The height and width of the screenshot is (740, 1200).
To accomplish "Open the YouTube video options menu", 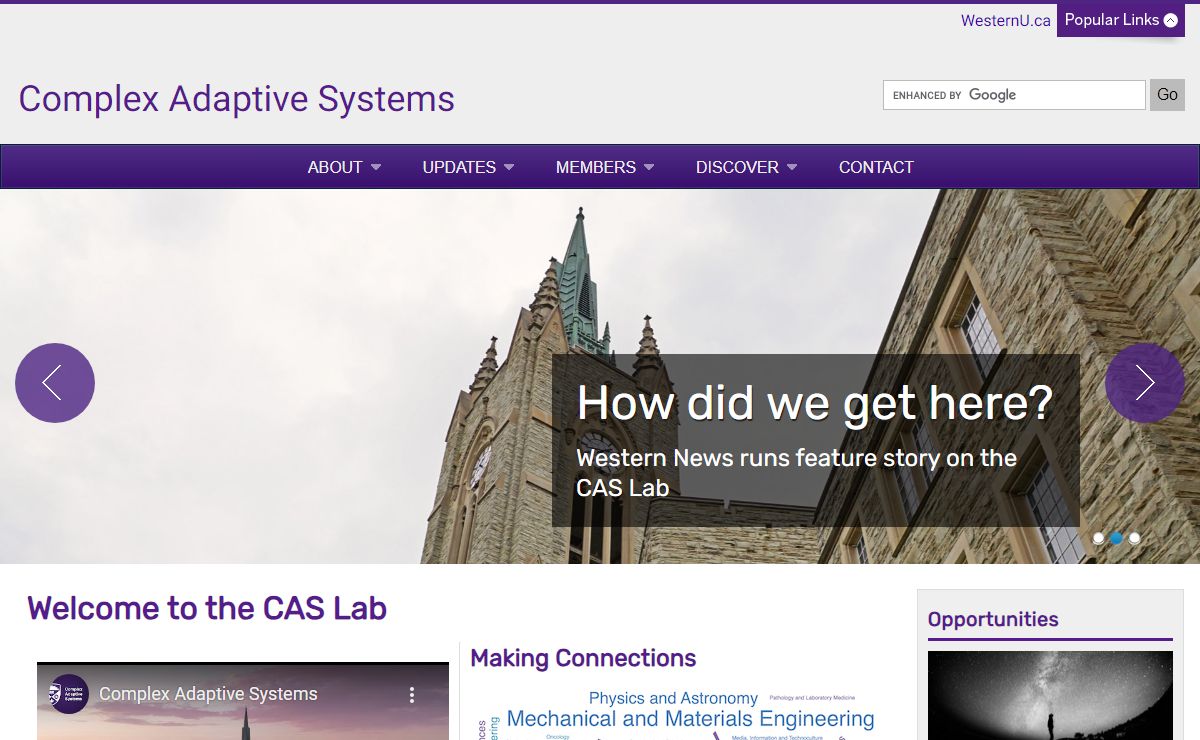I will pos(412,695).
